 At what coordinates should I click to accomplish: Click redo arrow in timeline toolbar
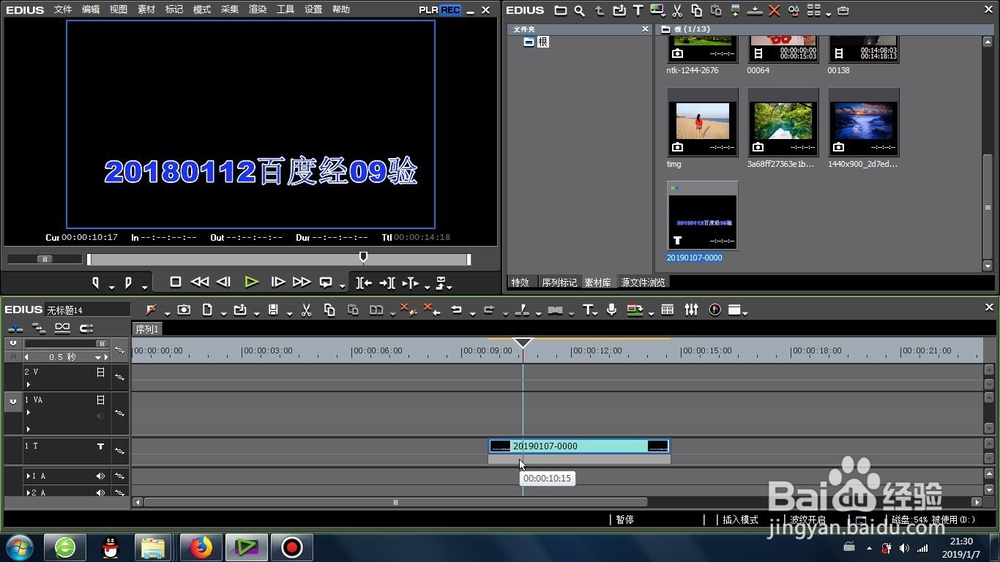tap(489, 310)
